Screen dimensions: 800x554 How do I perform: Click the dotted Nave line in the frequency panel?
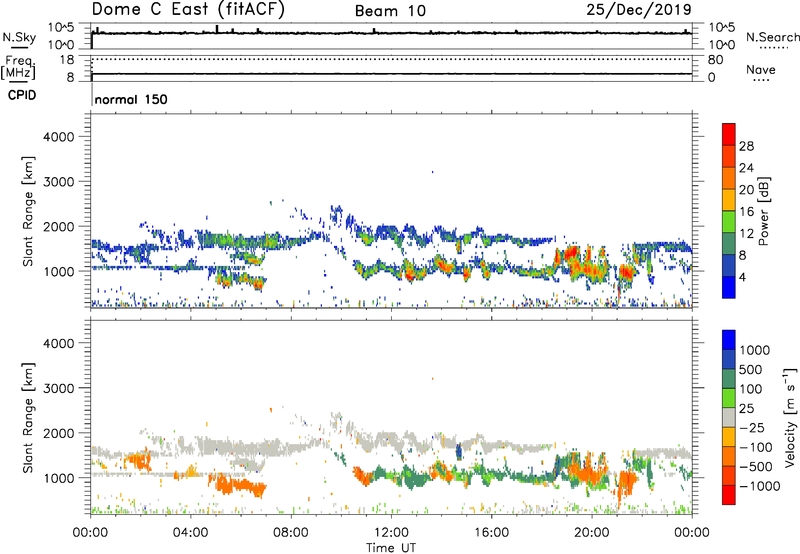[391, 59]
